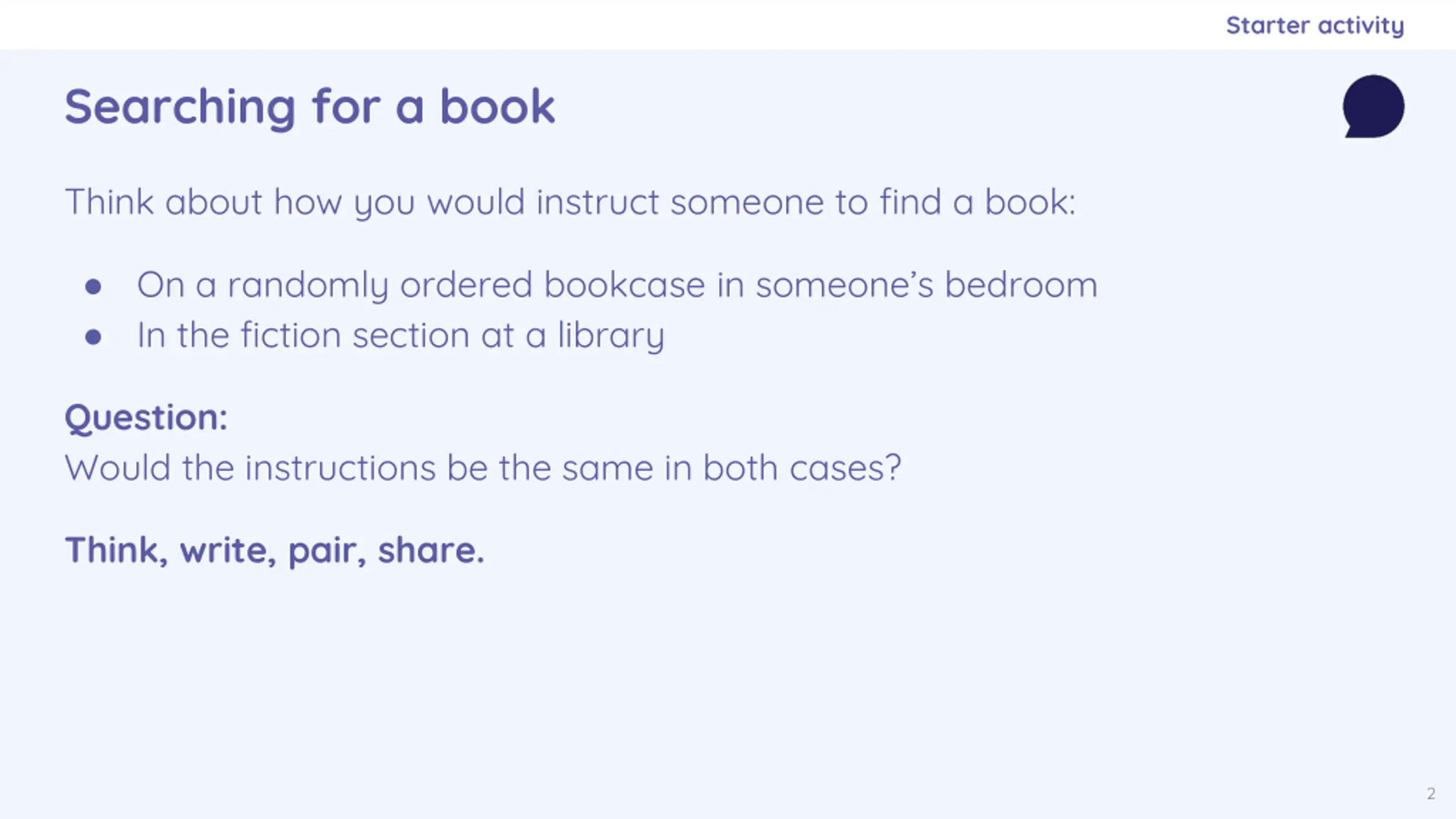Viewport: 1456px width, 819px height.
Task: Click the word 'book' in the title
Action: 498,106
